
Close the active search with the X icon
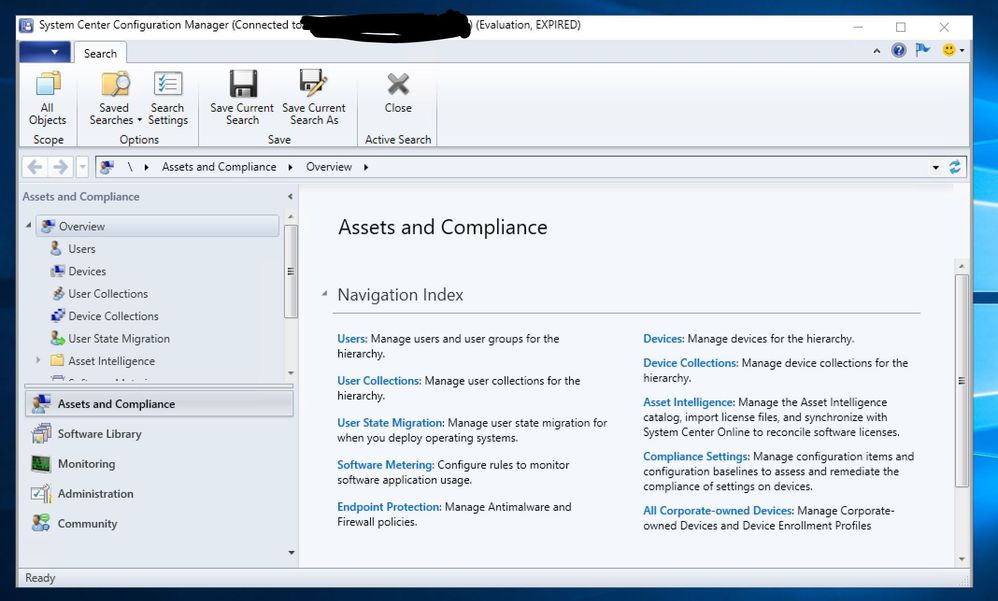(398, 83)
